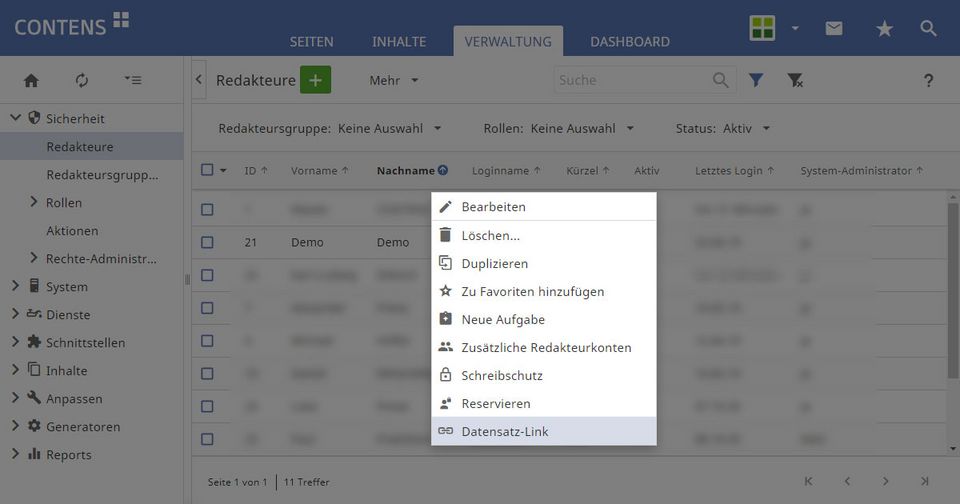Open the Redakteursgruppe filter dropdown
Image resolution: width=960 pixels, height=504 pixels.
(330, 128)
